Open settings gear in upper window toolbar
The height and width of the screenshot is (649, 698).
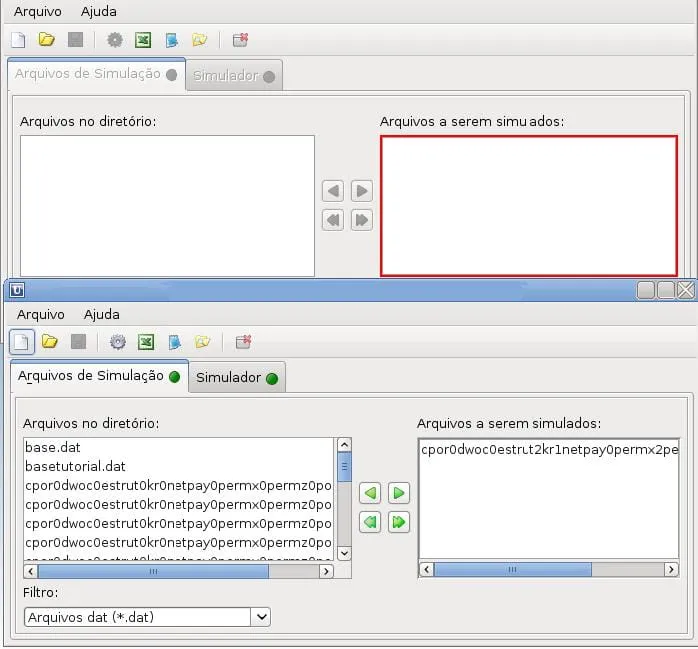[x=114, y=40]
